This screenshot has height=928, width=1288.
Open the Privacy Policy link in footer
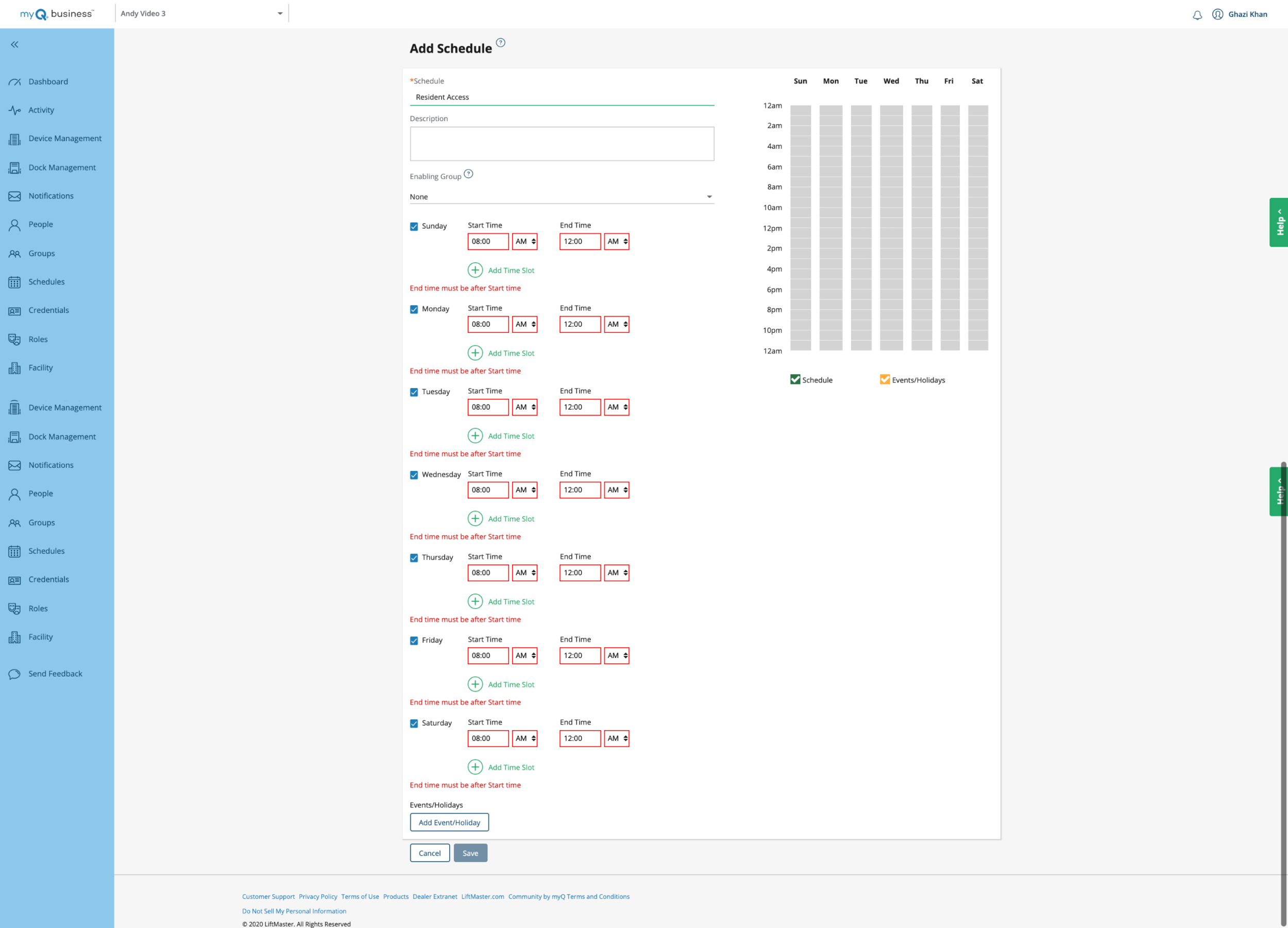click(318, 896)
